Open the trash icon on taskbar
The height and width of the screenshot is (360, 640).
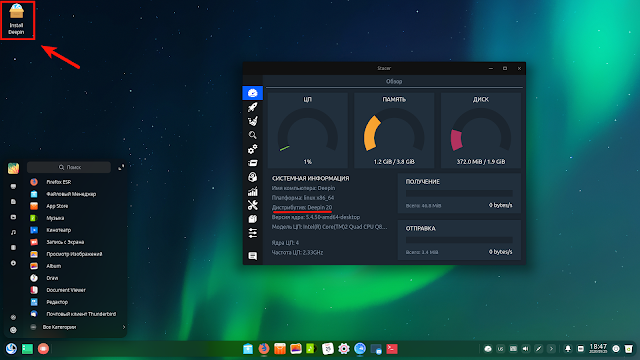pyautogui.click(x=629, y=349)
